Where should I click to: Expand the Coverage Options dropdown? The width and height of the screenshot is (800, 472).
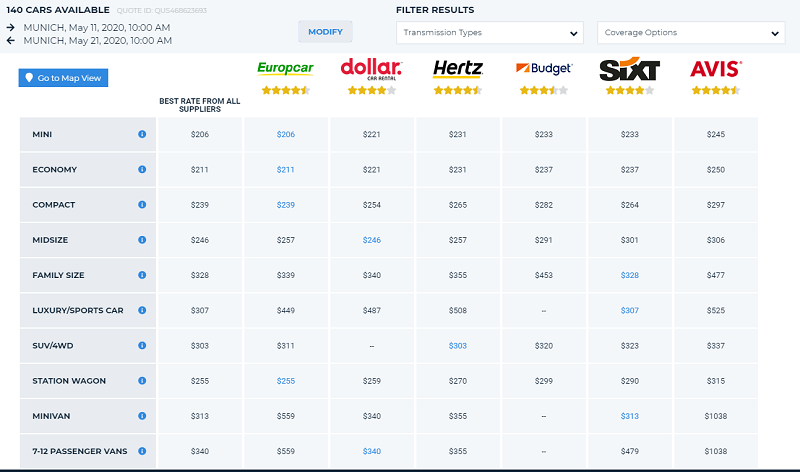(691, 33)
